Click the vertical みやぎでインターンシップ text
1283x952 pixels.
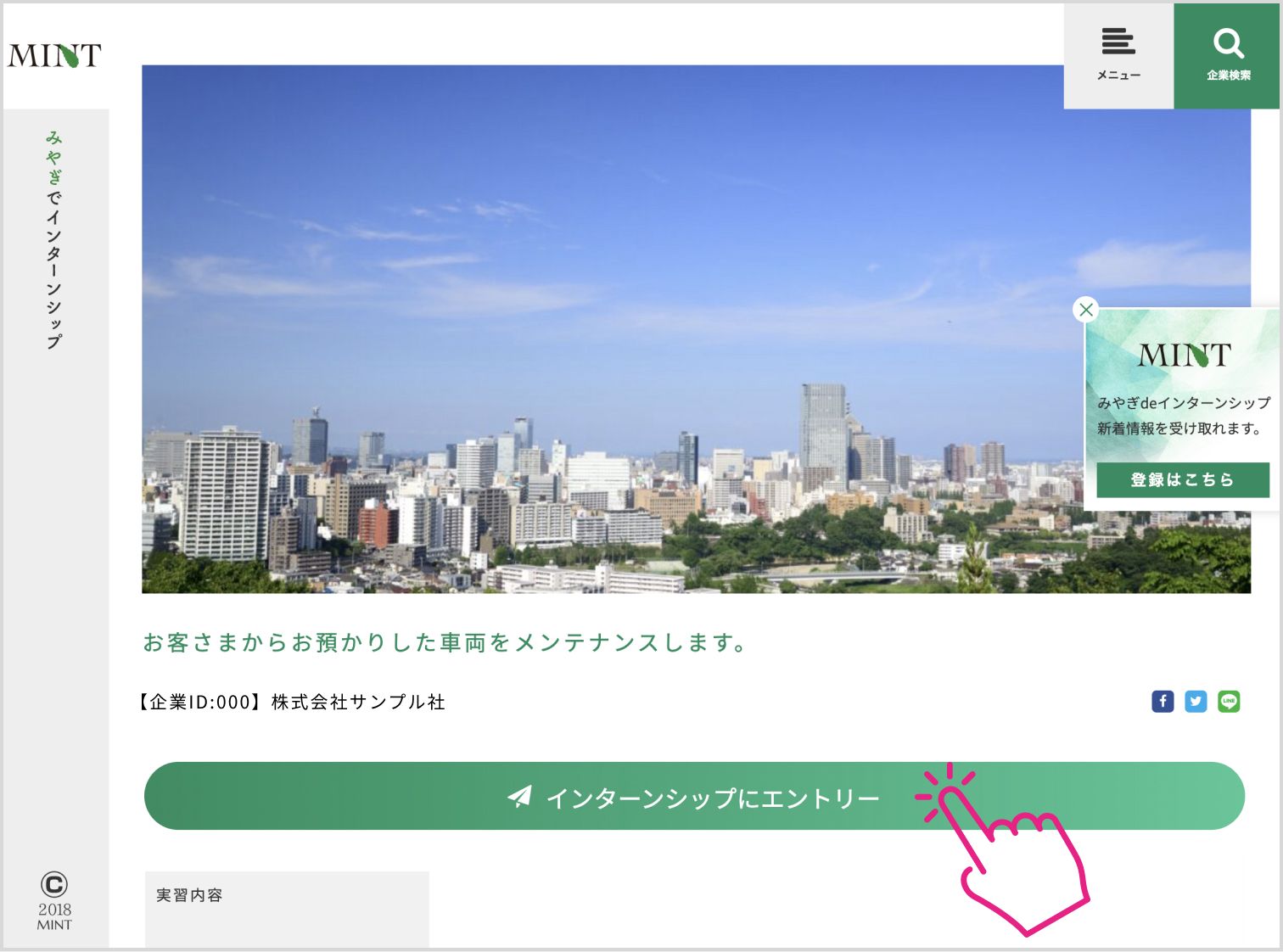pyautogui.click(x=54, y=239)
